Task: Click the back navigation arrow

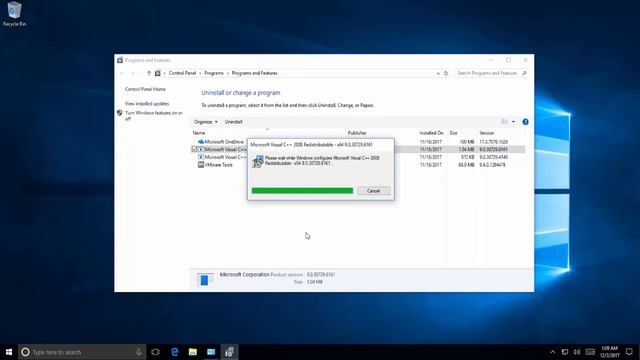Action: click(122, 73)
